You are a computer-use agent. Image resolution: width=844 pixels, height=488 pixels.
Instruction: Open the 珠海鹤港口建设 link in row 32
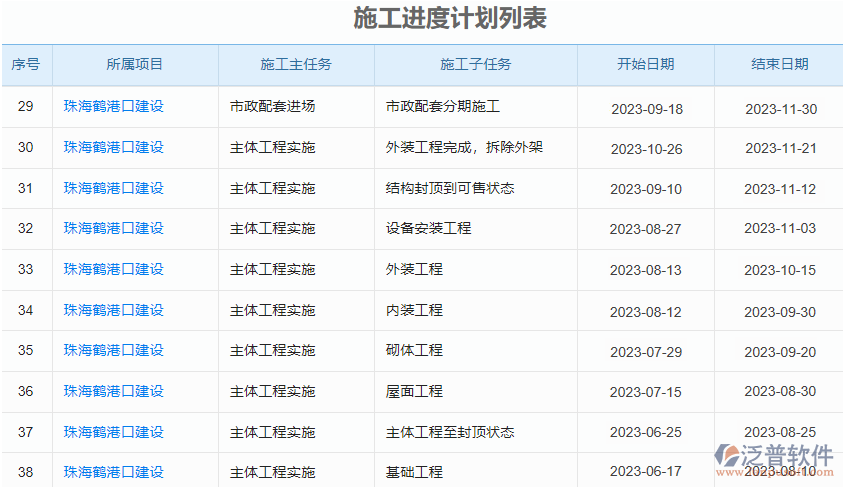(114, 229)
